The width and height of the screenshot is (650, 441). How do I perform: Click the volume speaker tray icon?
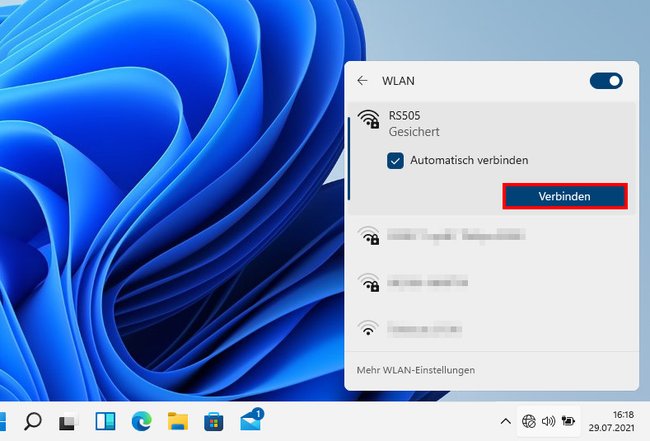[x=548, y=422]
